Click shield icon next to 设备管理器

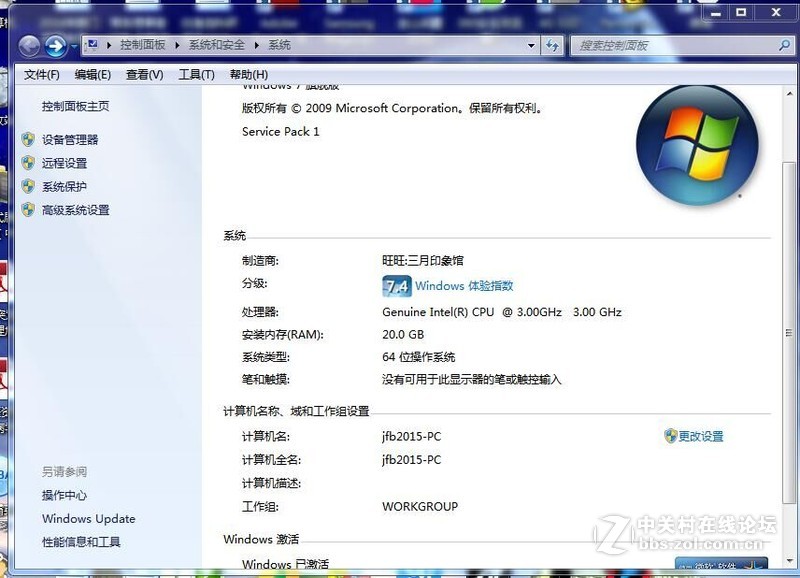point(29,139)
